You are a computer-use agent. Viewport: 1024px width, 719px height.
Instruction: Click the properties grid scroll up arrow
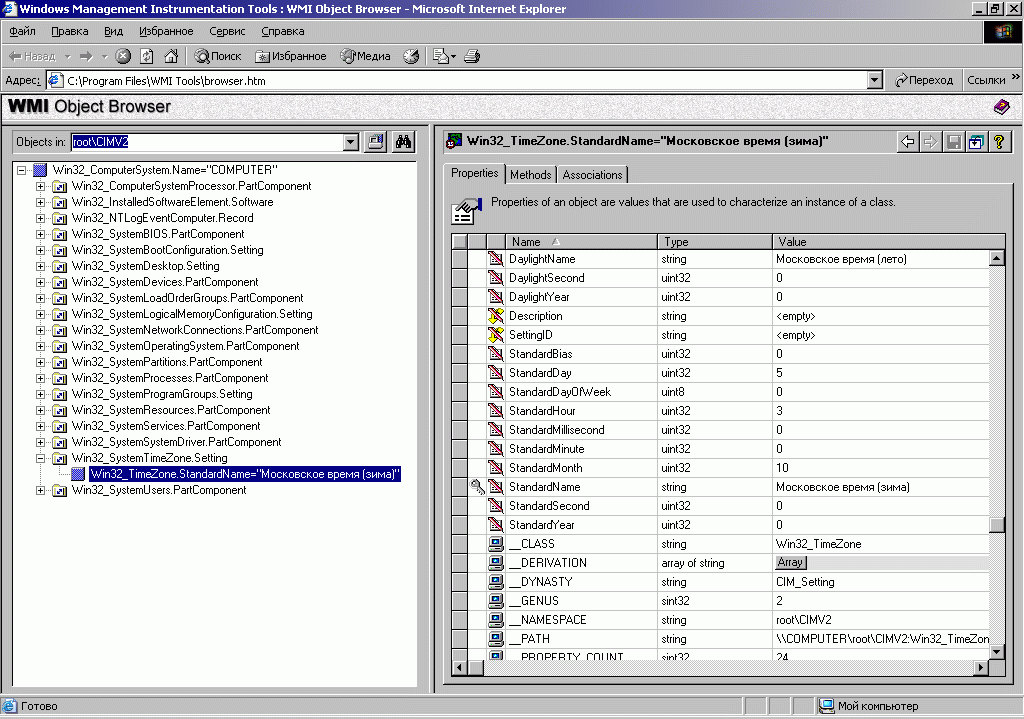[x=997, y=259]
